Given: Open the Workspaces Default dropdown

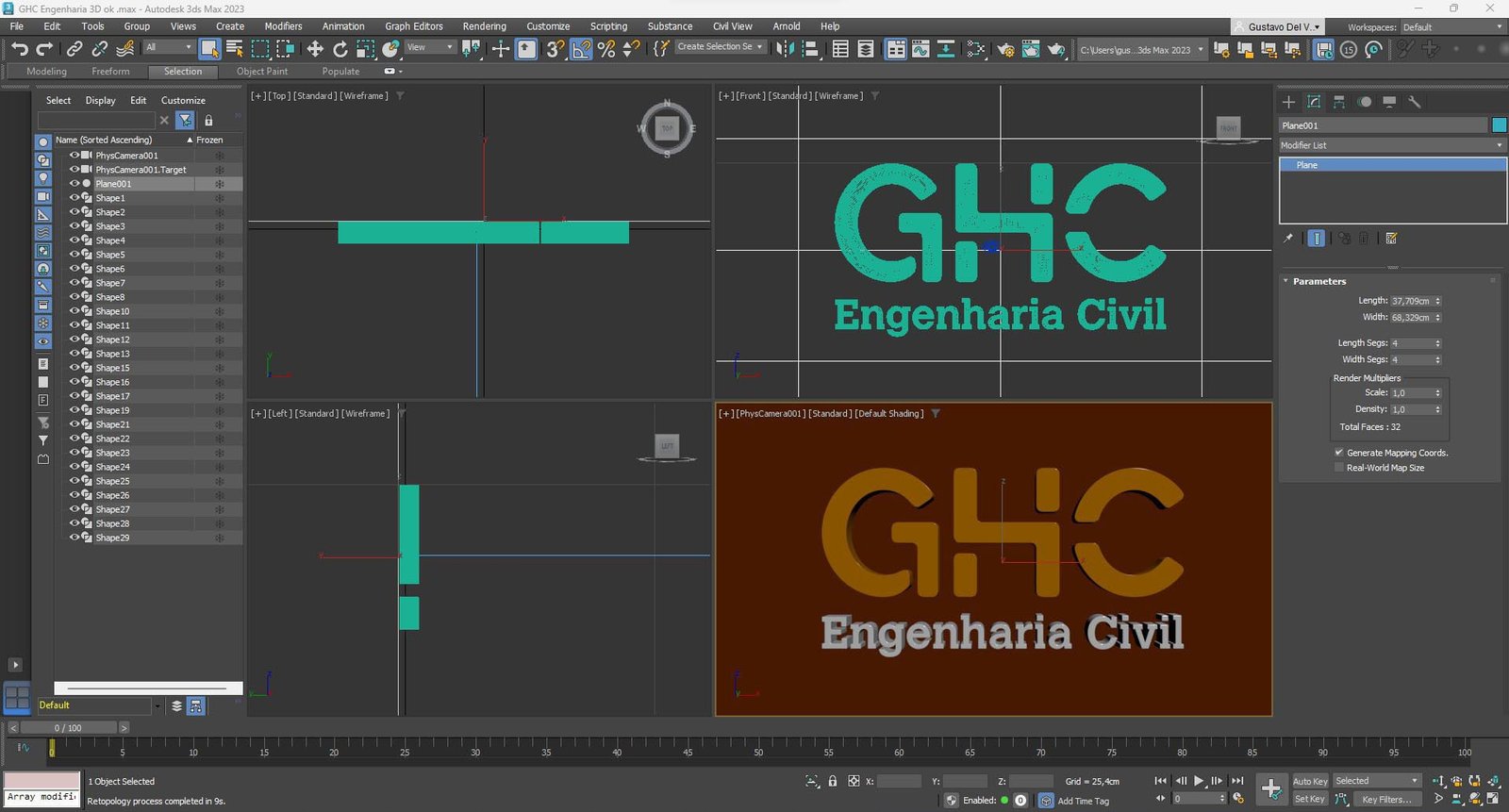Looking at the screenshot, I should click(1452, 27).
